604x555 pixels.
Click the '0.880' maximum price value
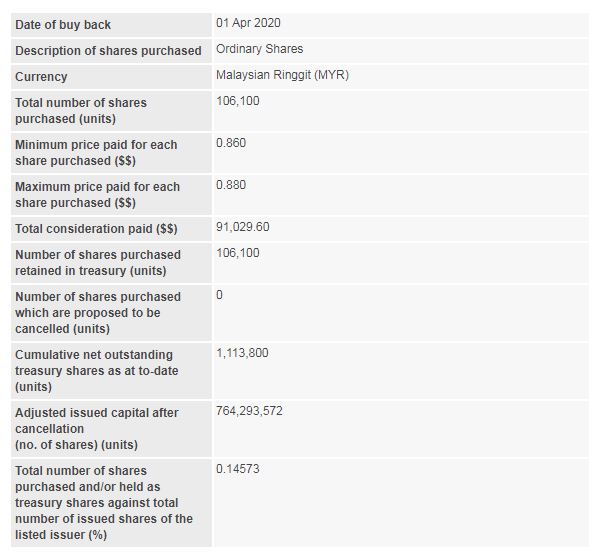click(x=231, y=185)
